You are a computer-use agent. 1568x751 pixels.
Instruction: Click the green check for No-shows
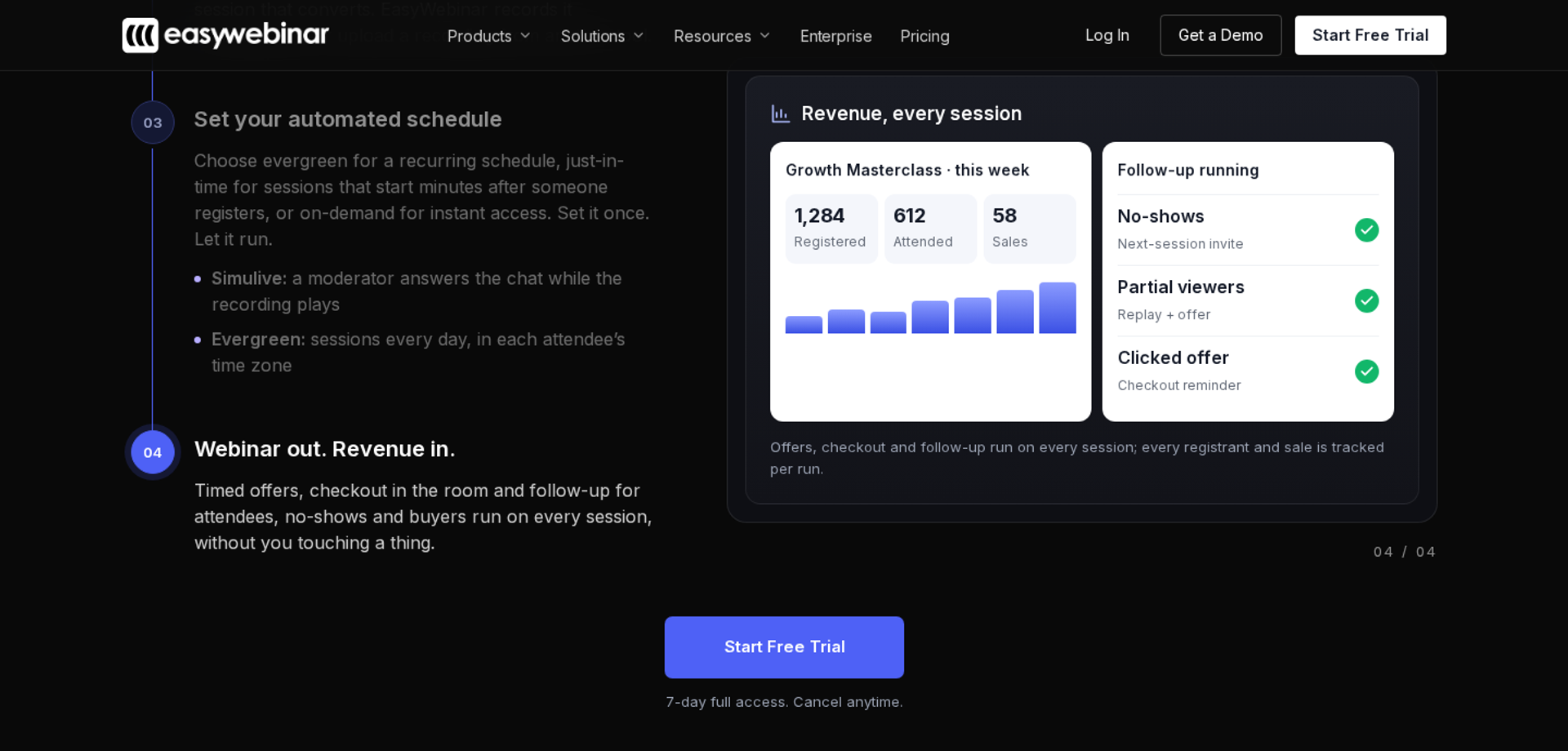1366,230
